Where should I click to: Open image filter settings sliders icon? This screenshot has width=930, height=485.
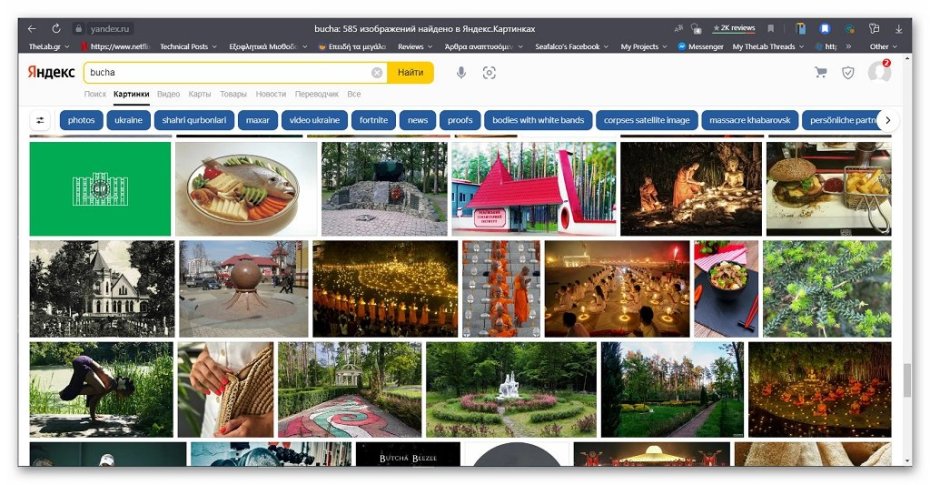tap(40, 120)
